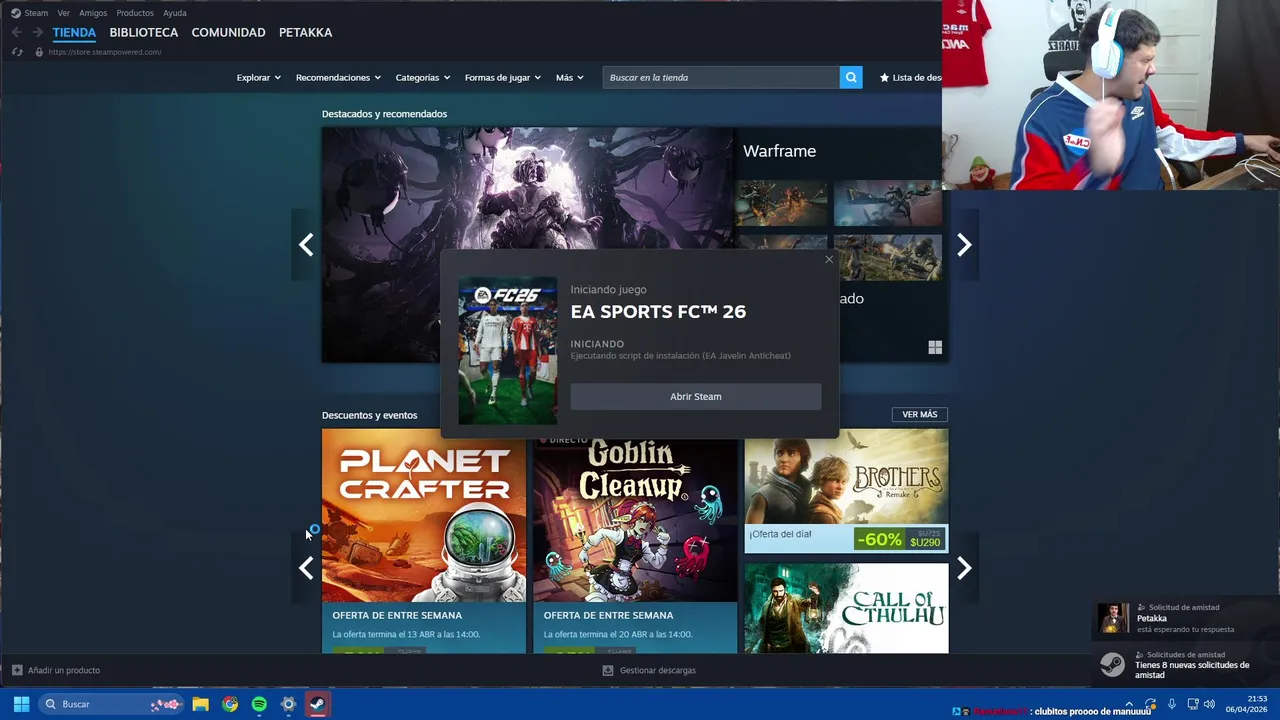Show next featured game in carousel

tap(964, 245)
